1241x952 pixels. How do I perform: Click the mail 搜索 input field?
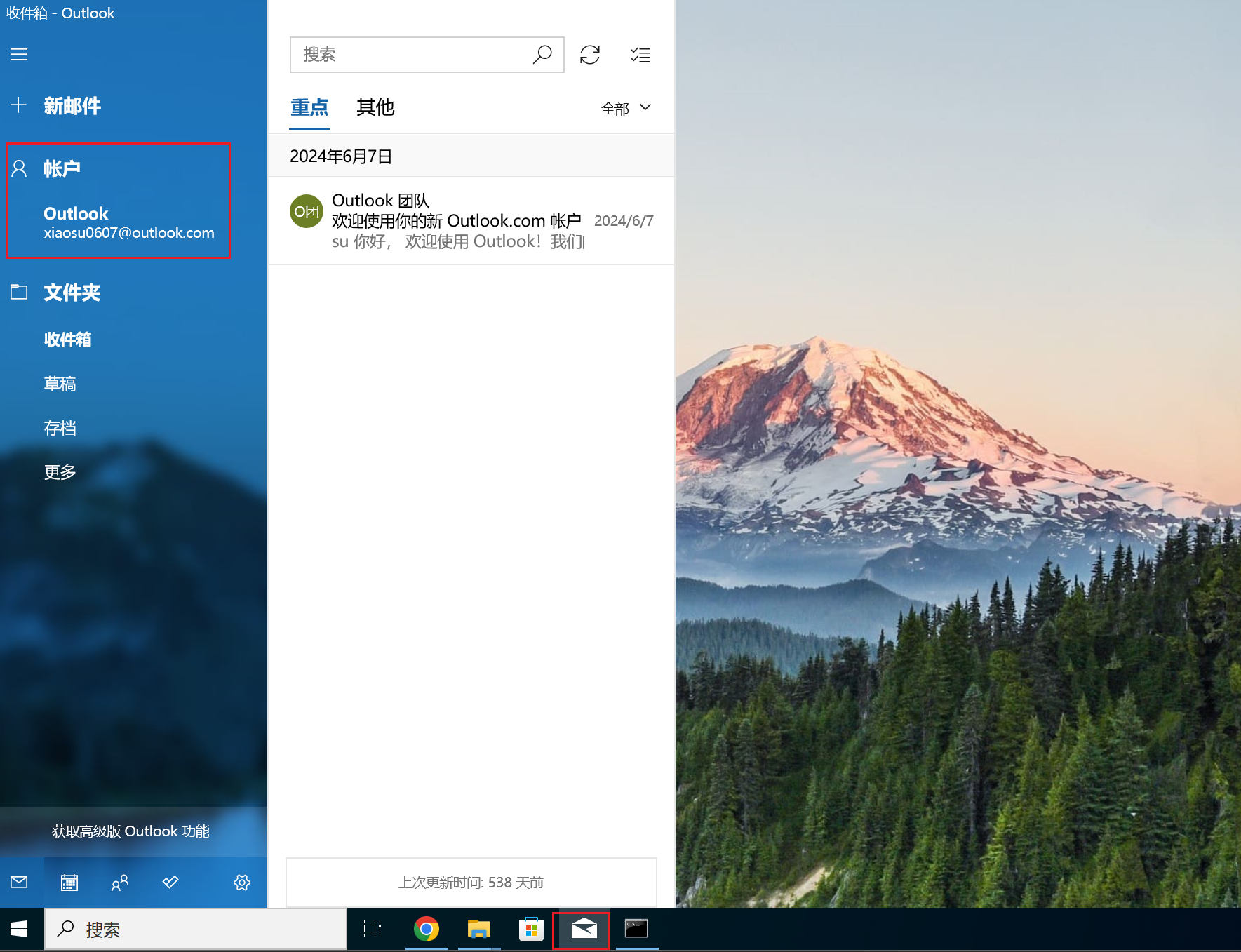[410, 55]
